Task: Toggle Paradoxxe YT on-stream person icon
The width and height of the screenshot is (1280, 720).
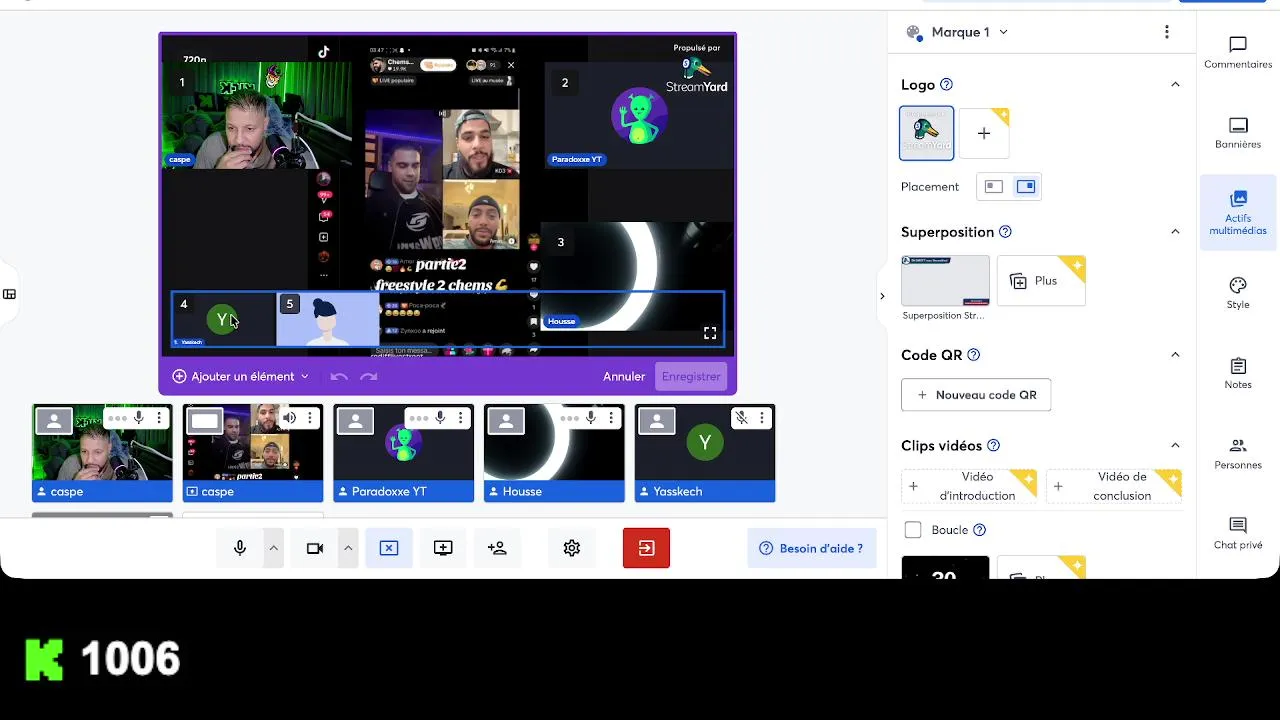Action: point(355,422)
